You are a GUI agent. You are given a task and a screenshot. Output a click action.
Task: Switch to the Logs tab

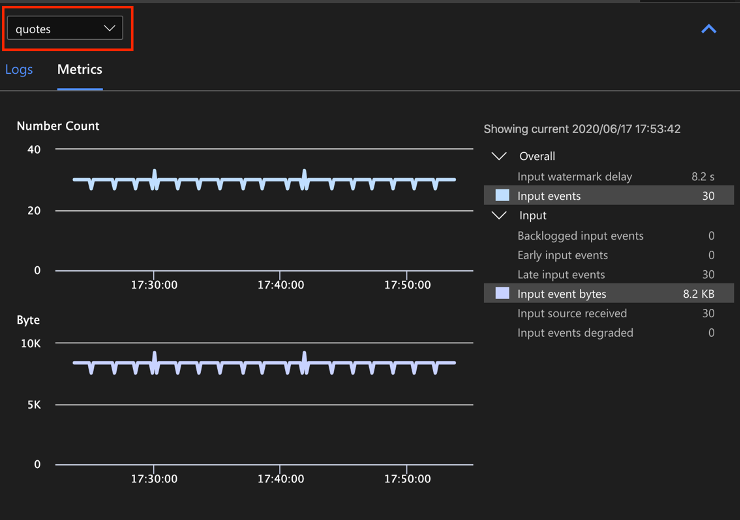[x=19, y=69]
